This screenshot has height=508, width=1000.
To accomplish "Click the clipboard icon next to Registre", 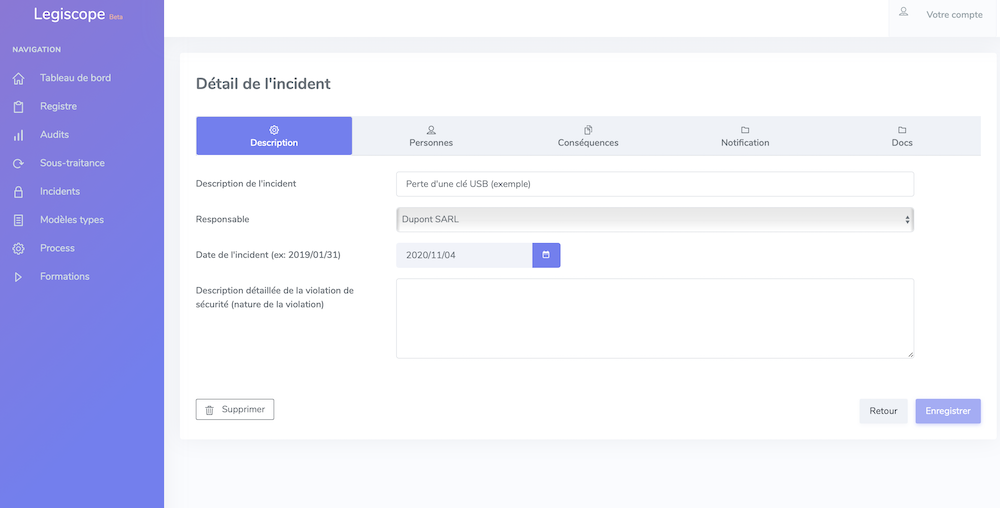I will click(18, 106).
